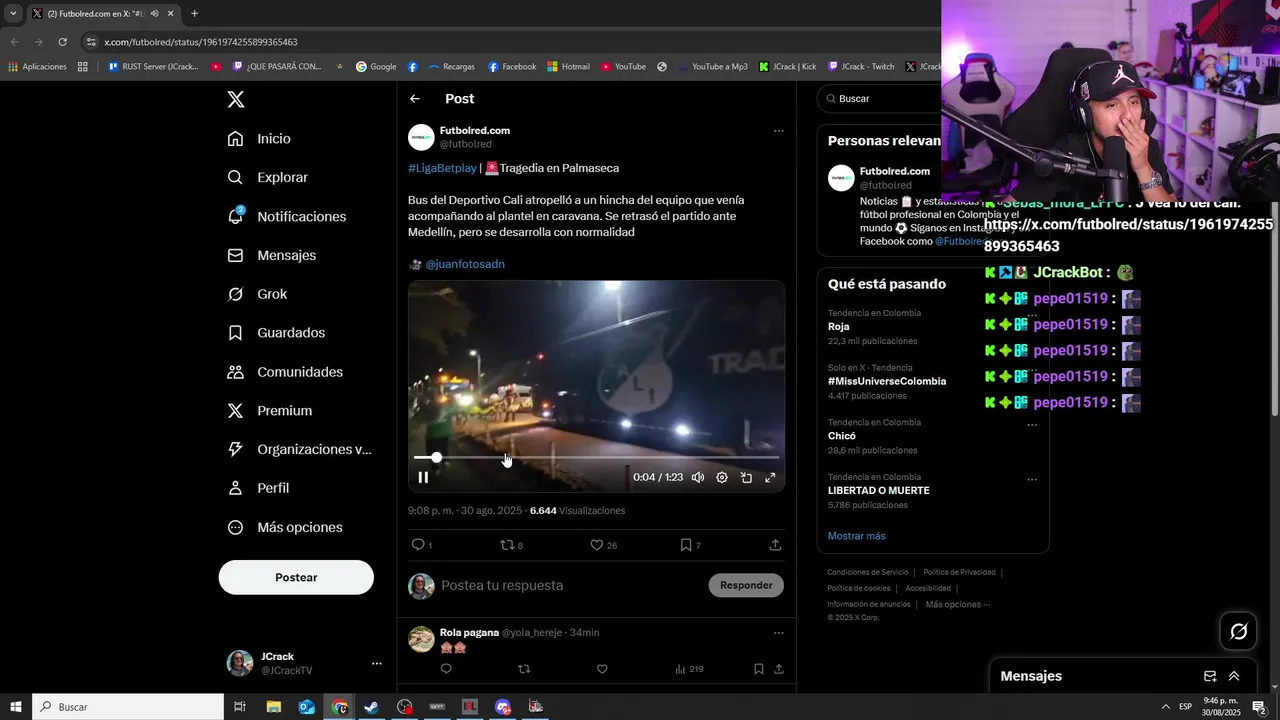Open a new browser tab
The height and width of the screenshot is (720, 1280).
coord(194,14)
